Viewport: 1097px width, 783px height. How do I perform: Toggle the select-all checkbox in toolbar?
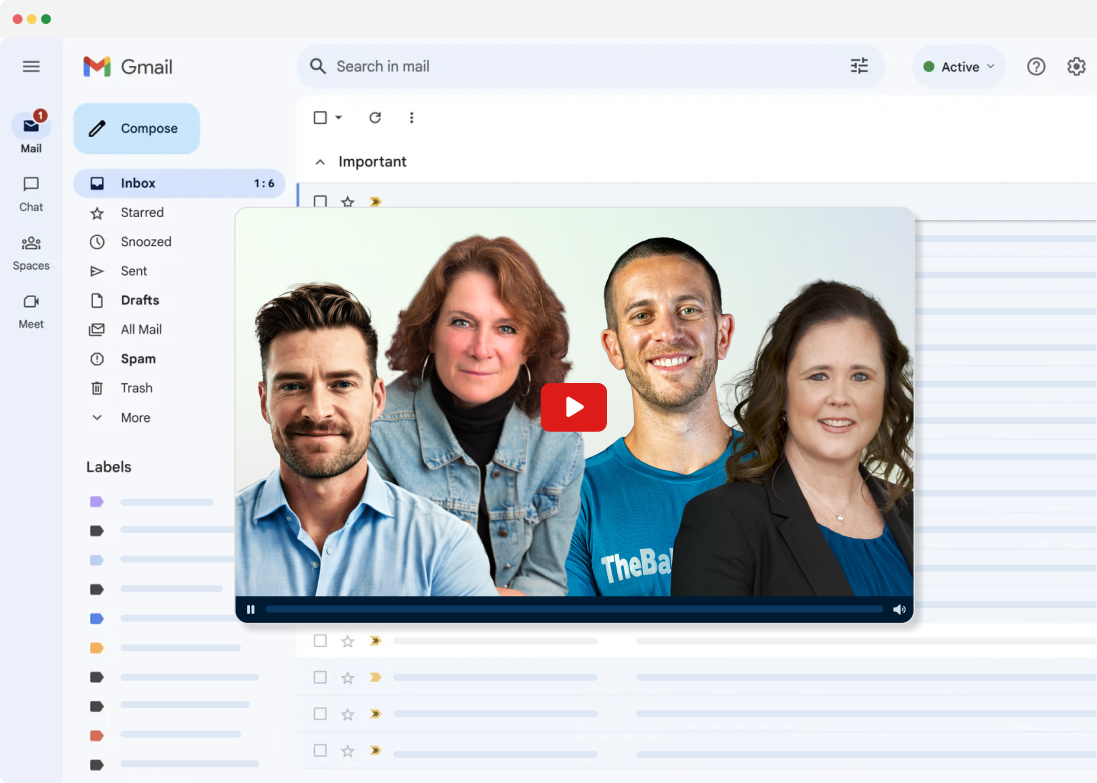(x=320, y=118)
